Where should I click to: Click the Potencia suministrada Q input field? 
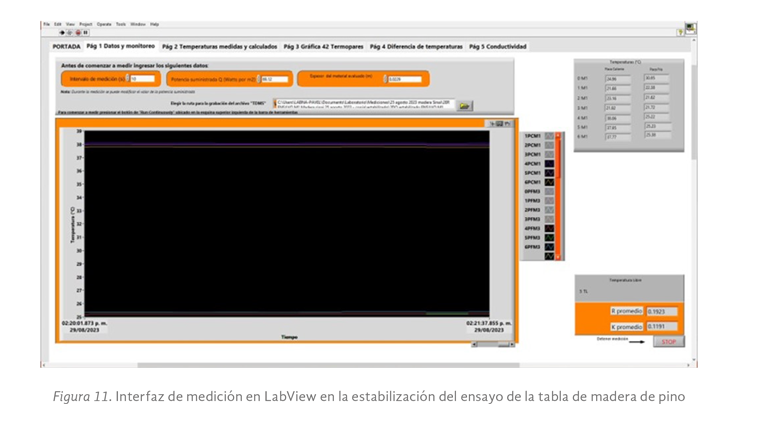coord(275,79)
